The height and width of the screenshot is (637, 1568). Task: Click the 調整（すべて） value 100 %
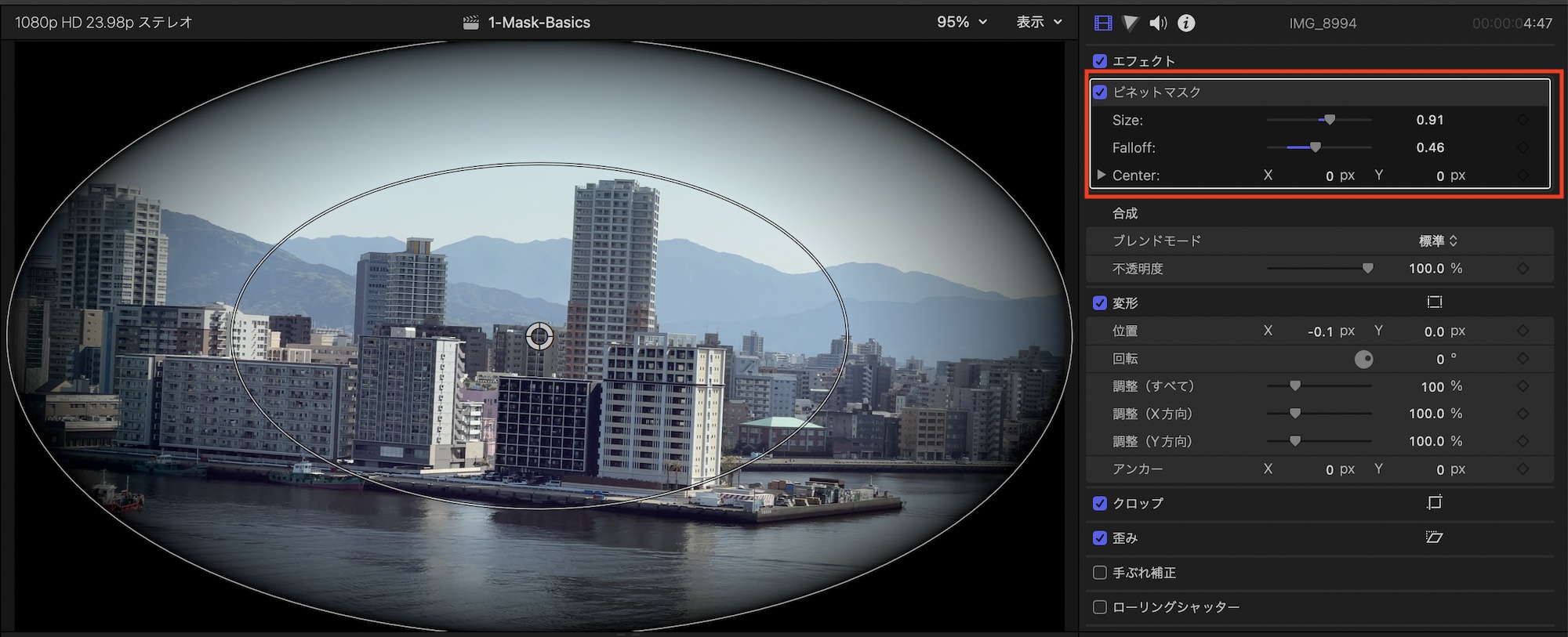pos(1442,386)
